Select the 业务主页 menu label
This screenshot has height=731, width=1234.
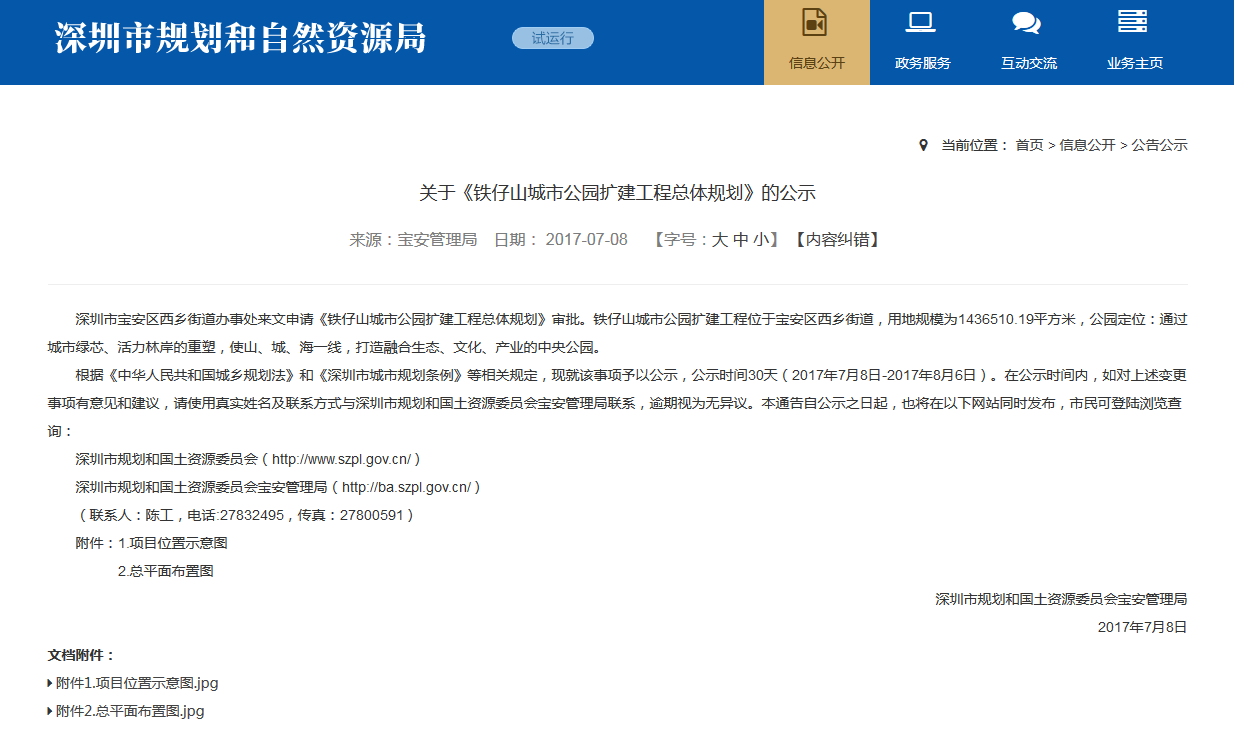pyautogui.click(x=1134, y=63)
